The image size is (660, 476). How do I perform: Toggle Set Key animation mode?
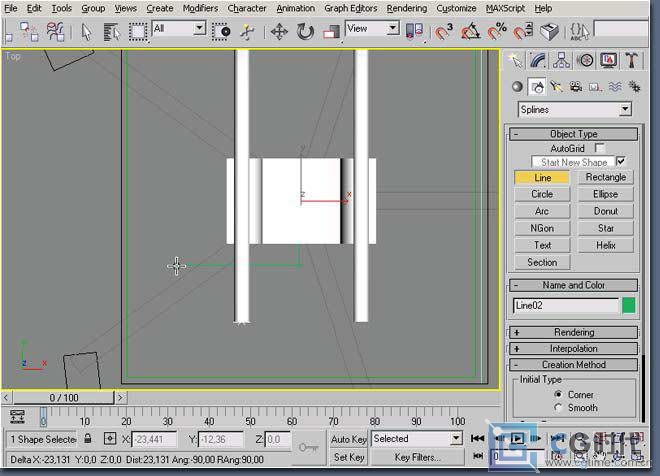[349, 457]
